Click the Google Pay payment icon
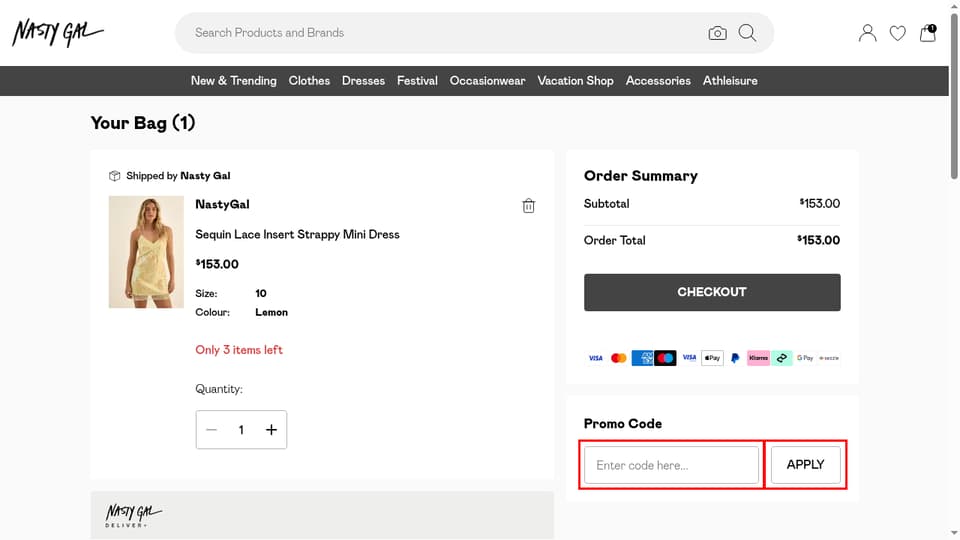960x540 pixels. tap(805, 358)
